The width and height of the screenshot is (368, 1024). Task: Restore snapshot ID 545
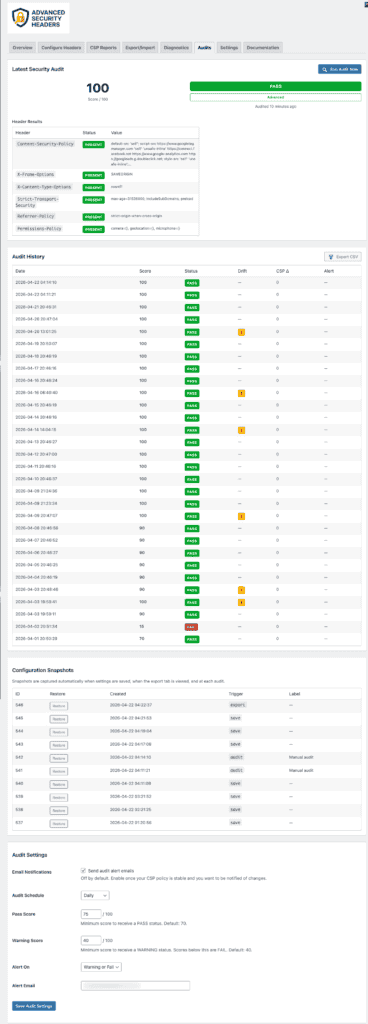[x=59, y=718]
